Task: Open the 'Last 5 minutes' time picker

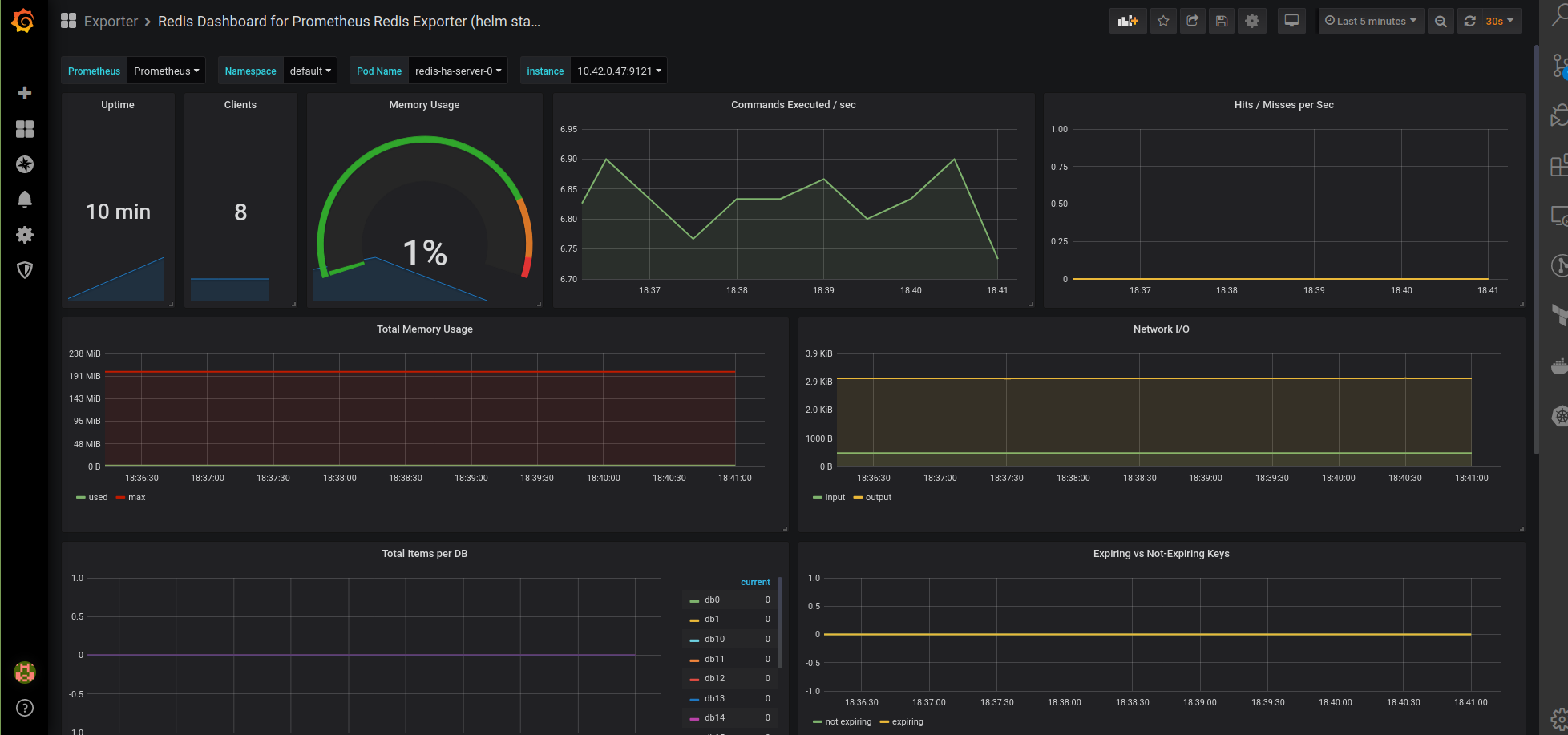Action: click(x=1371, y=22)
